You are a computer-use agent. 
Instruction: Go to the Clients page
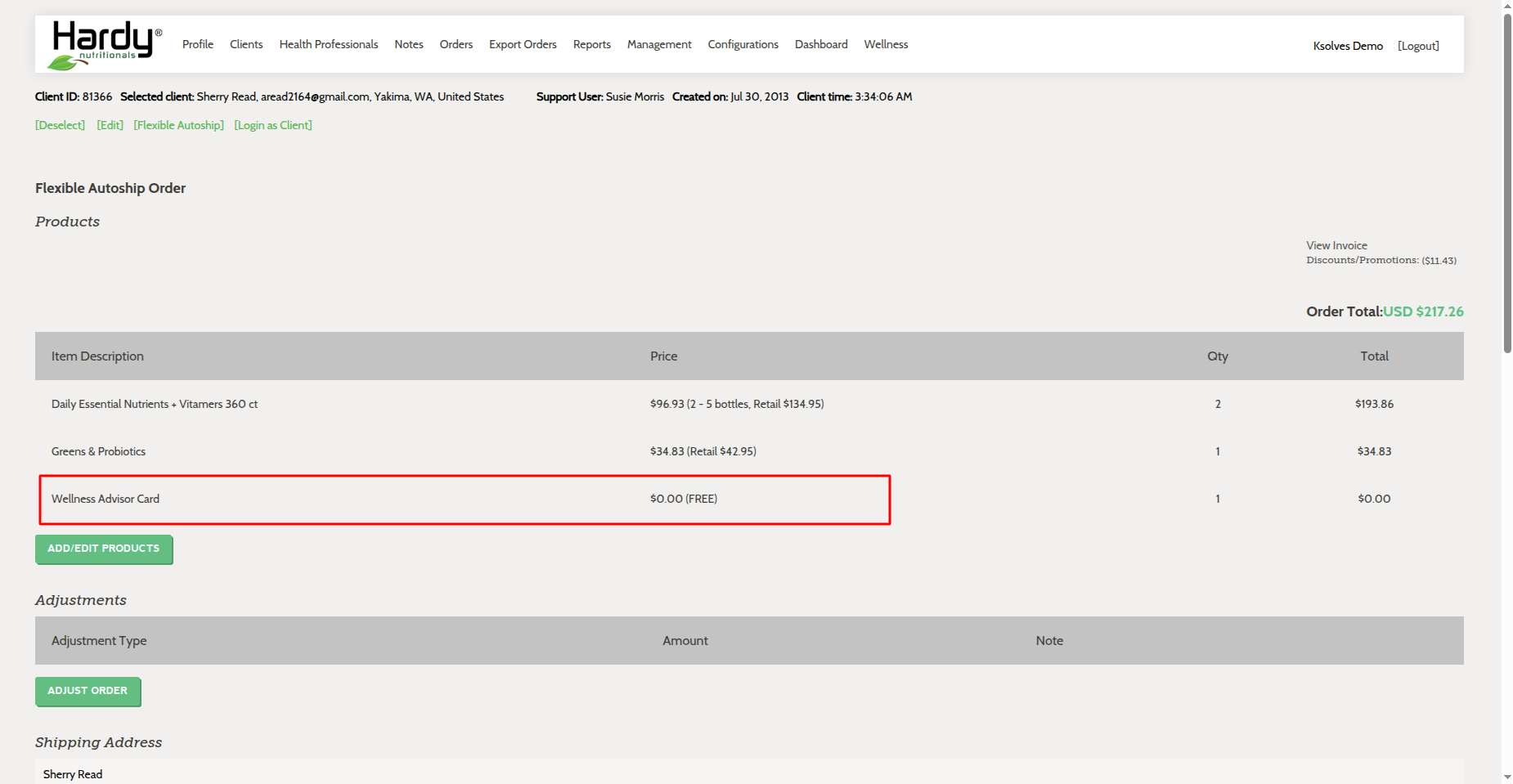click(246, 44)
